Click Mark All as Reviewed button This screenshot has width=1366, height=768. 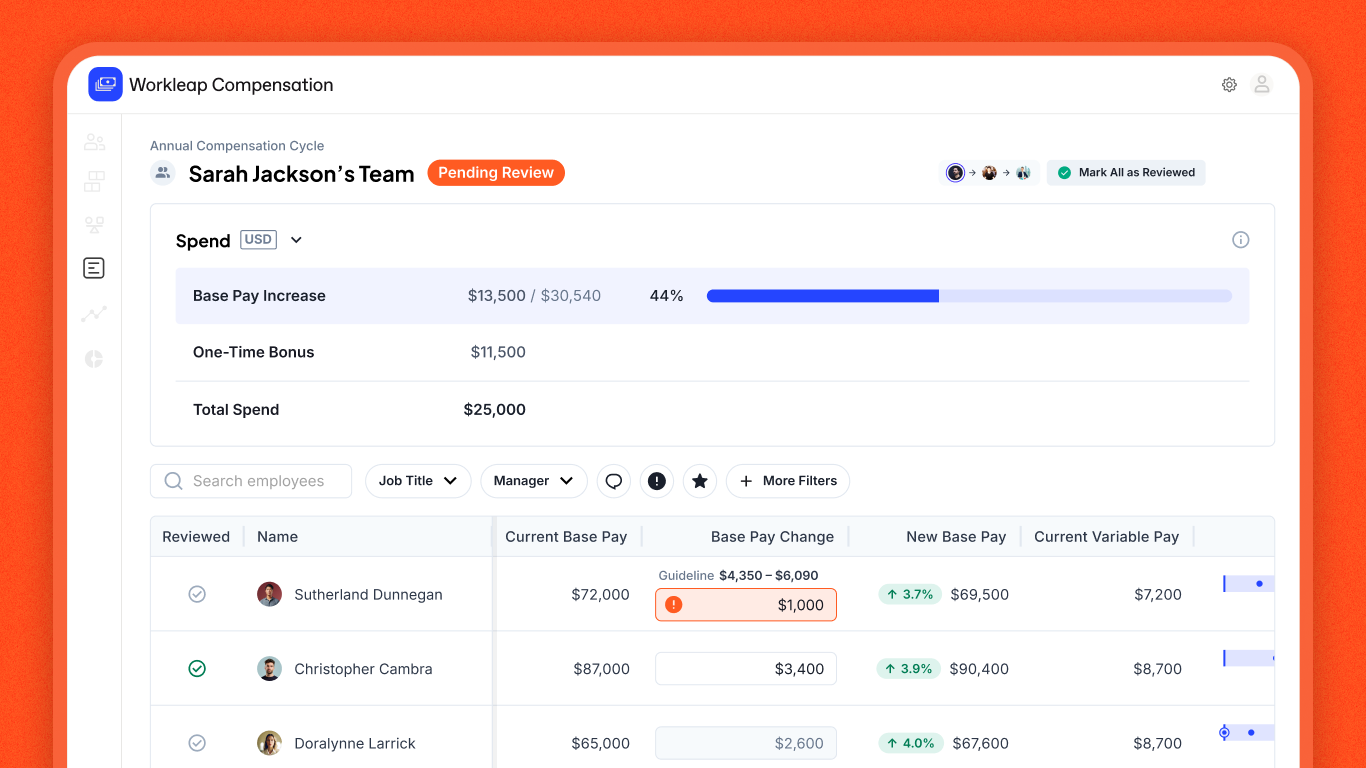click(x=1126, y=173)
